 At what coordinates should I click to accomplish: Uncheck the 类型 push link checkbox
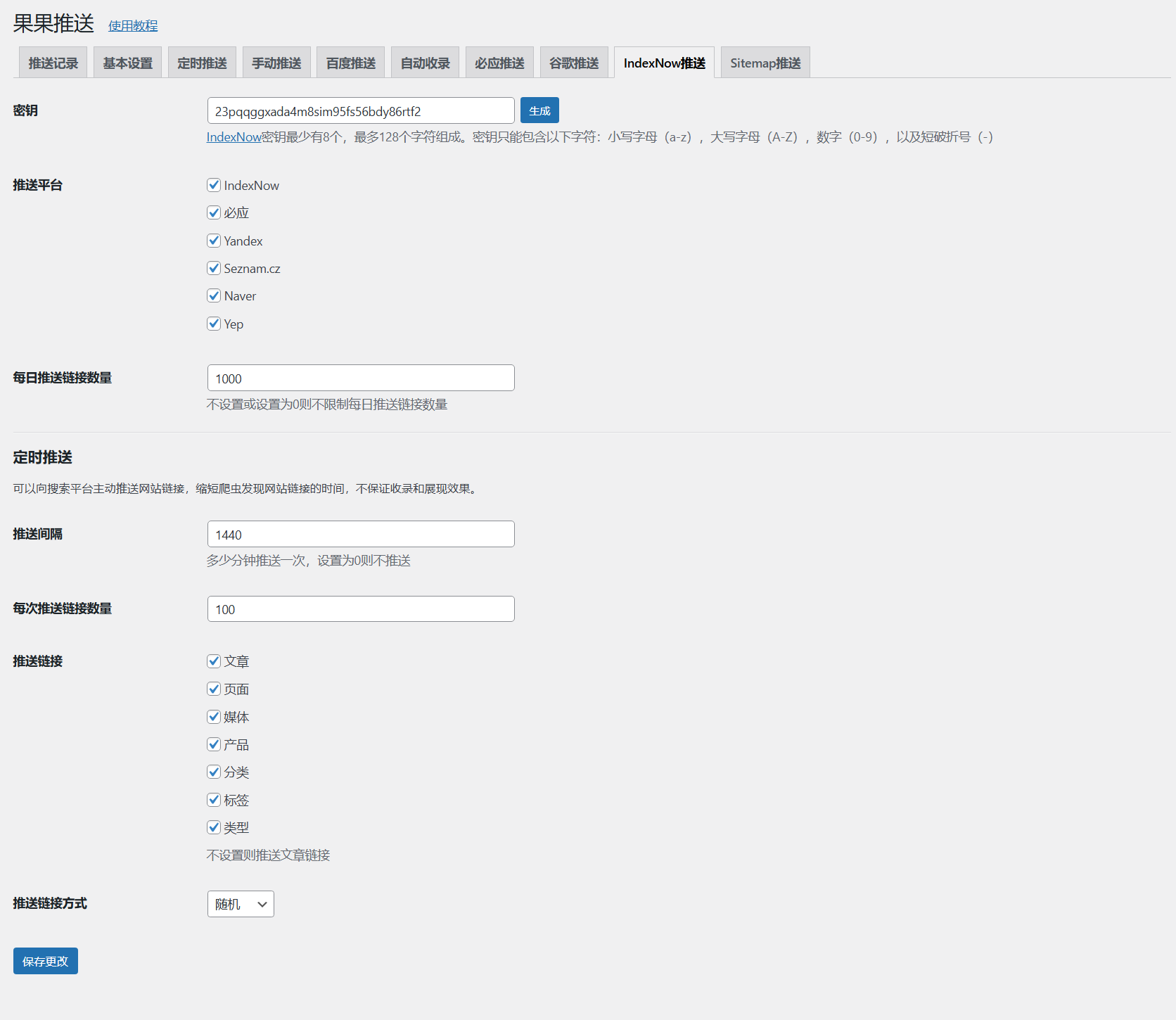coord(214,827)
